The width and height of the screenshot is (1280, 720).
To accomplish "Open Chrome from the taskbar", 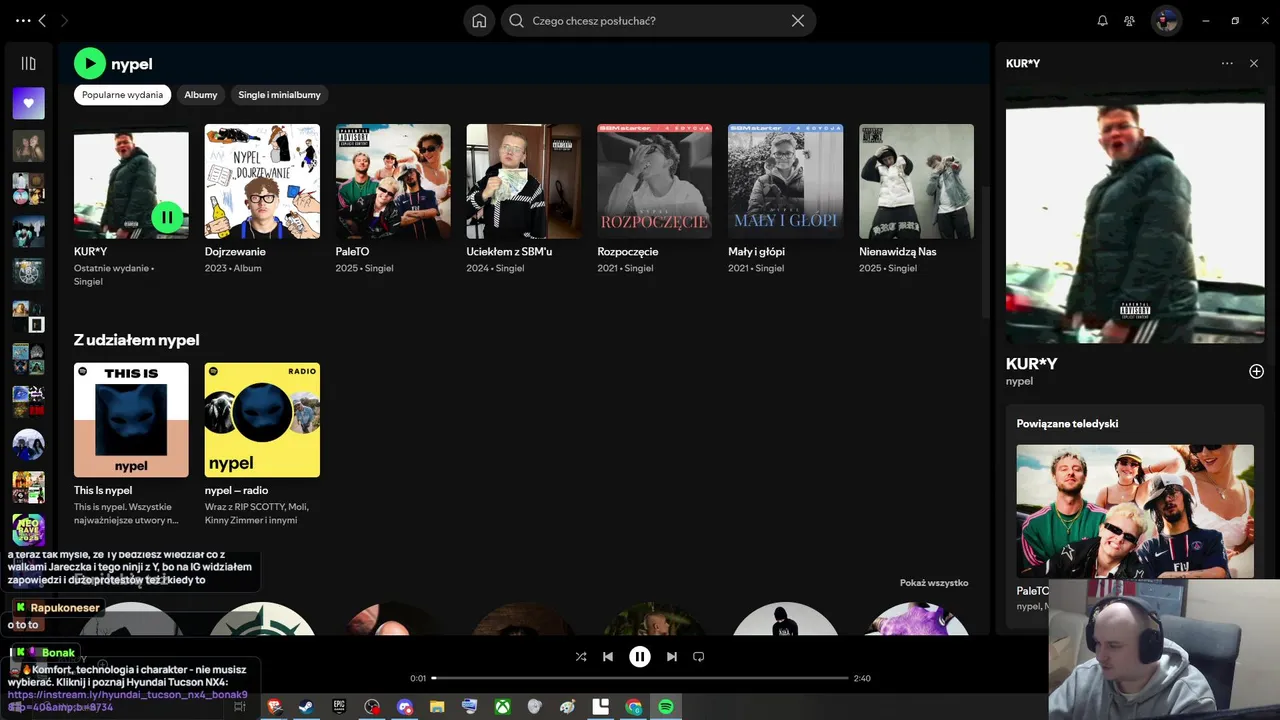I will (633, 707).
